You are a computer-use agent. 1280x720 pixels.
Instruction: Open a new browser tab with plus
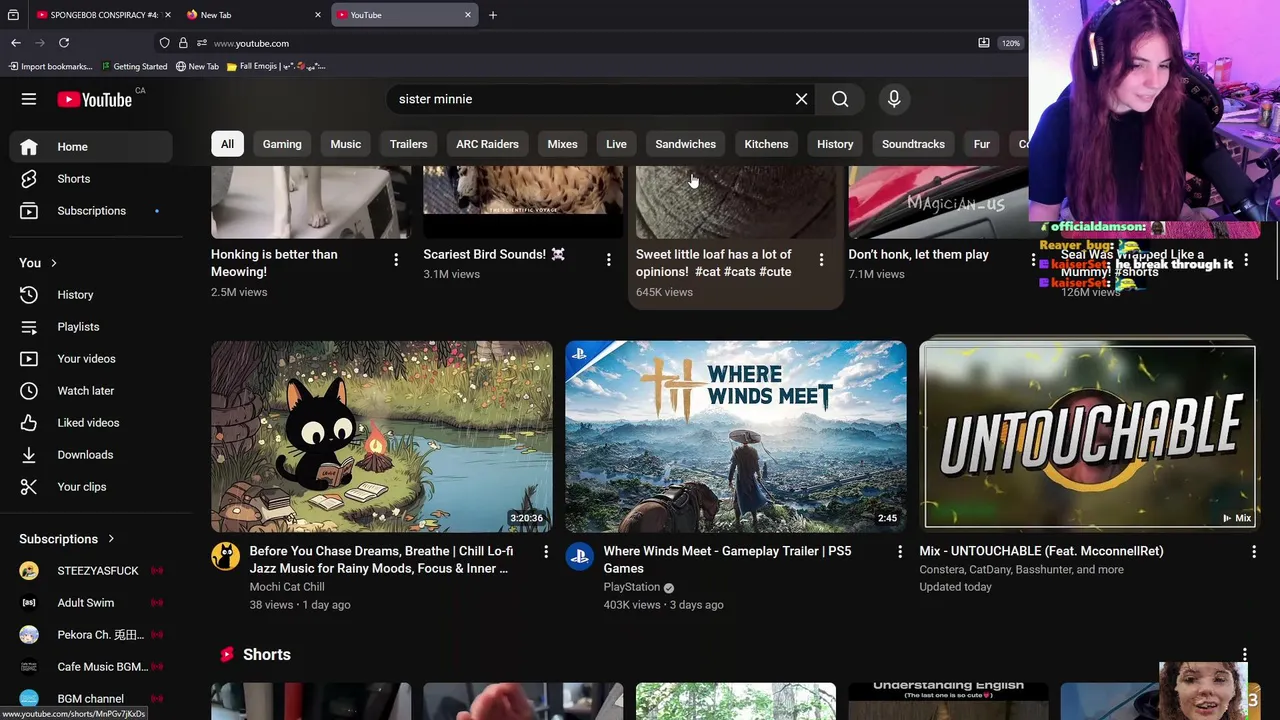point(493,15)
